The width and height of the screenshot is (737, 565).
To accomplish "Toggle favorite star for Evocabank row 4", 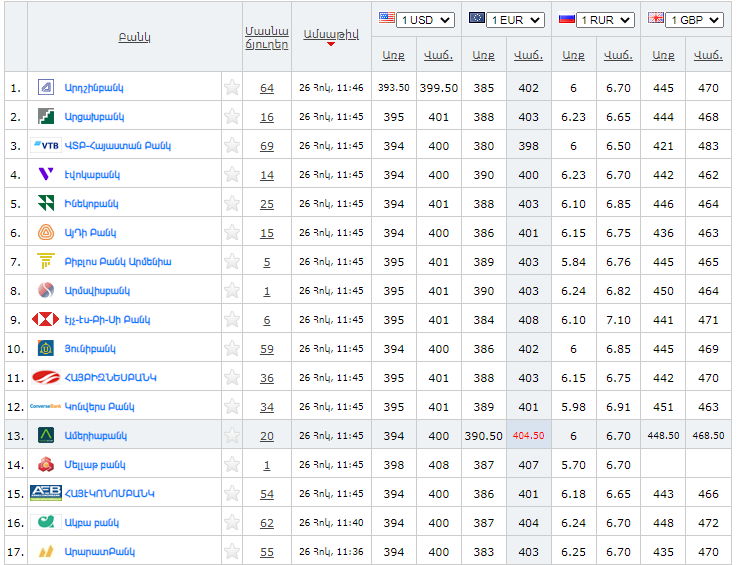I will 232,174.
